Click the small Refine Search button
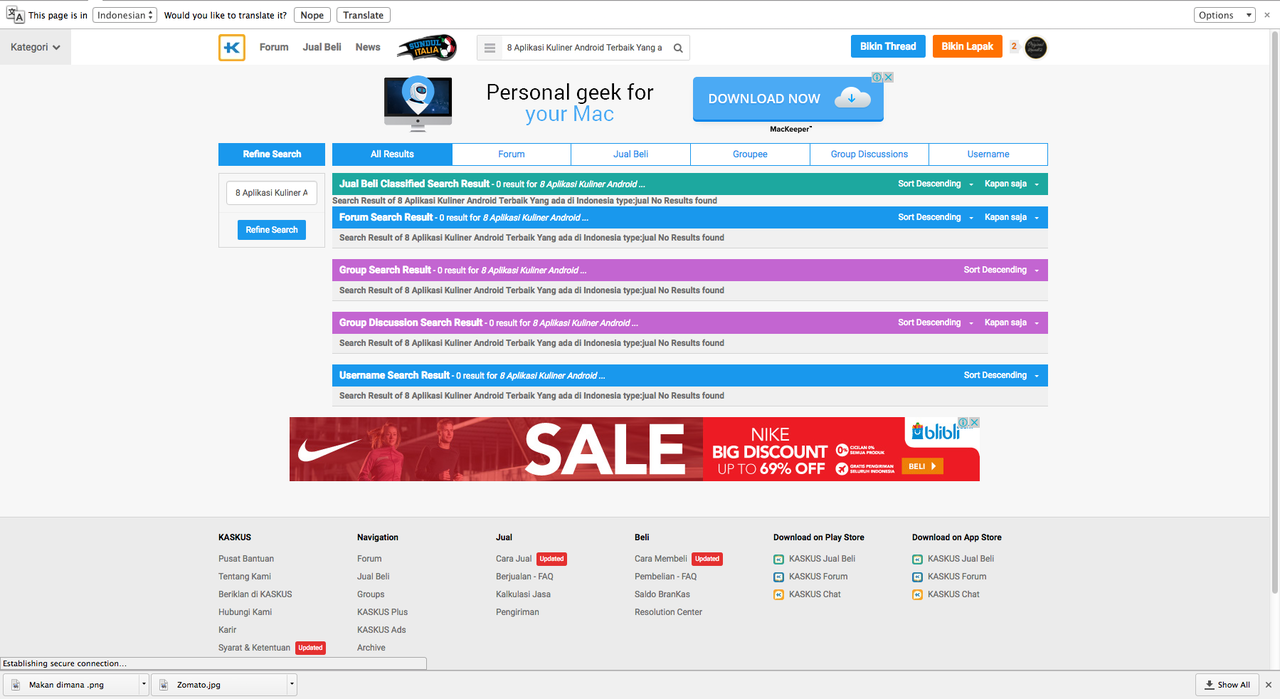Image resolution: width=1280 pixels, height=699 pixels. (272, 230)
